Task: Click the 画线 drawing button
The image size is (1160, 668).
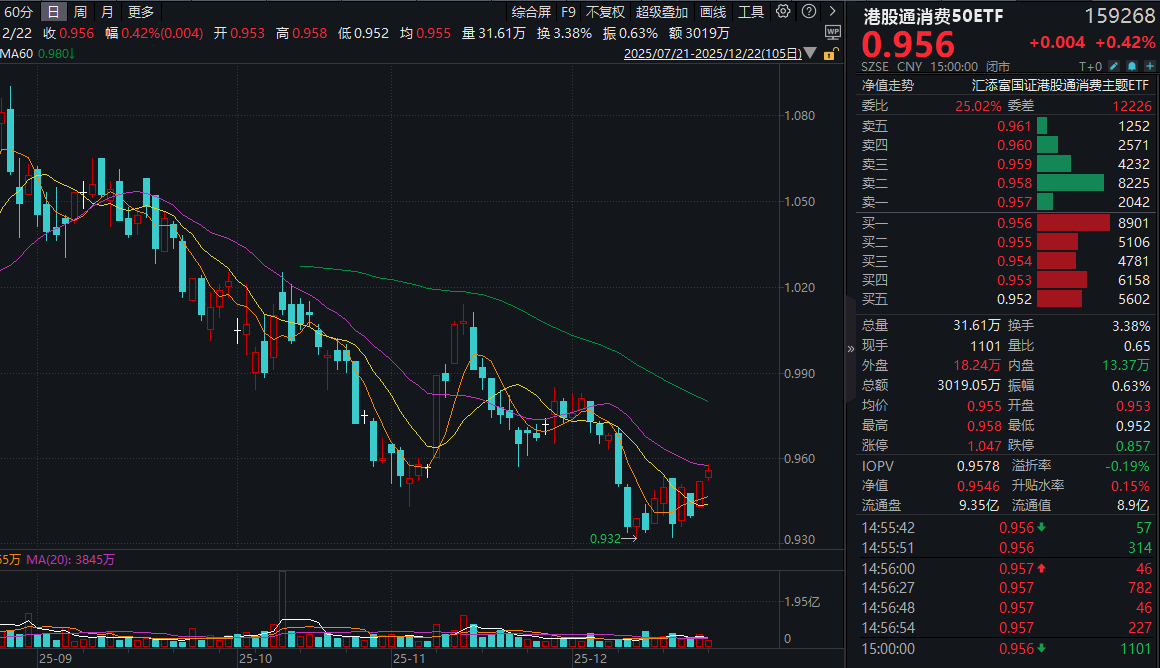Action: [x=713, y=12]
